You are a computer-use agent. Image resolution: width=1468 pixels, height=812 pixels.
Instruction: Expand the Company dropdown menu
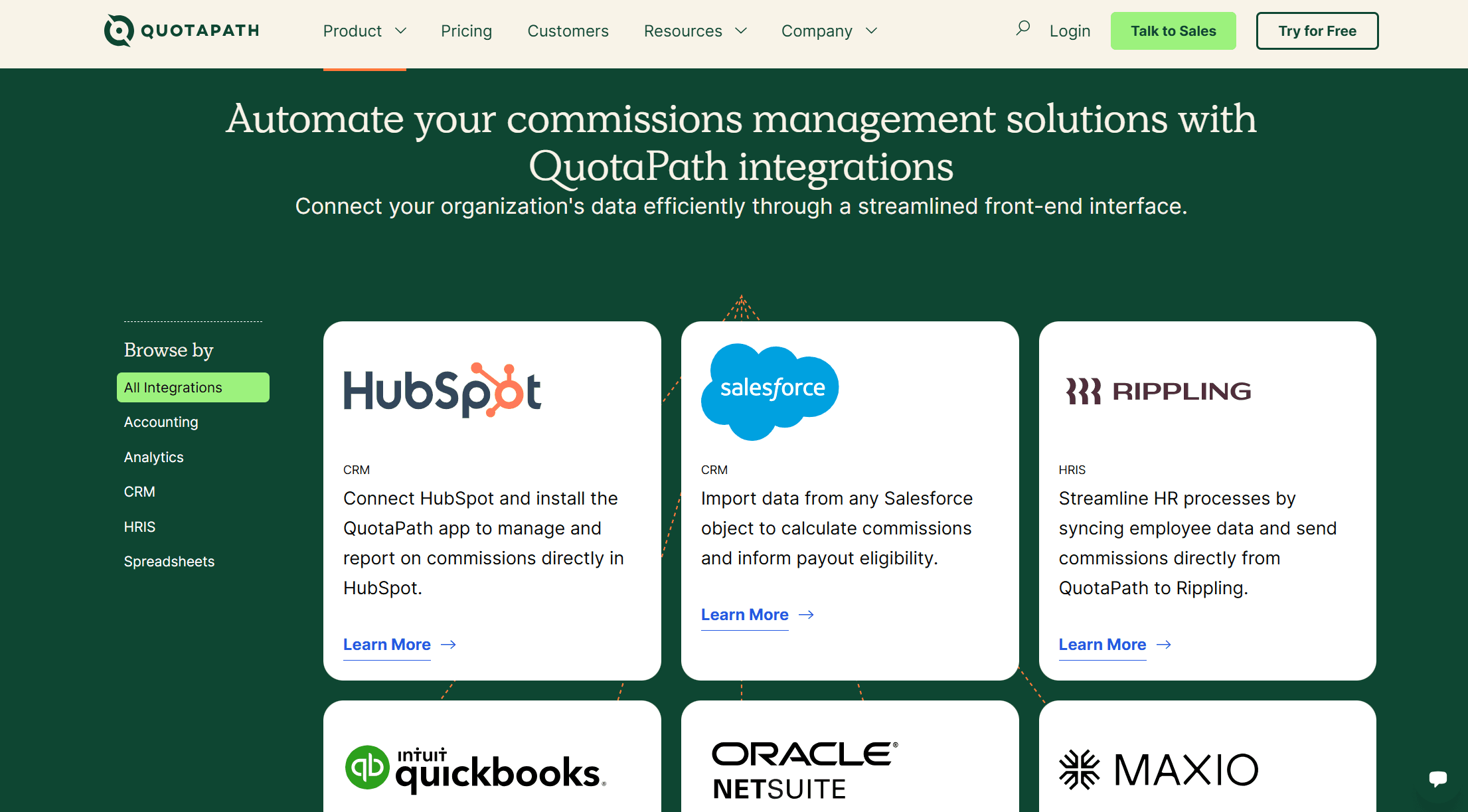[829, 31]
